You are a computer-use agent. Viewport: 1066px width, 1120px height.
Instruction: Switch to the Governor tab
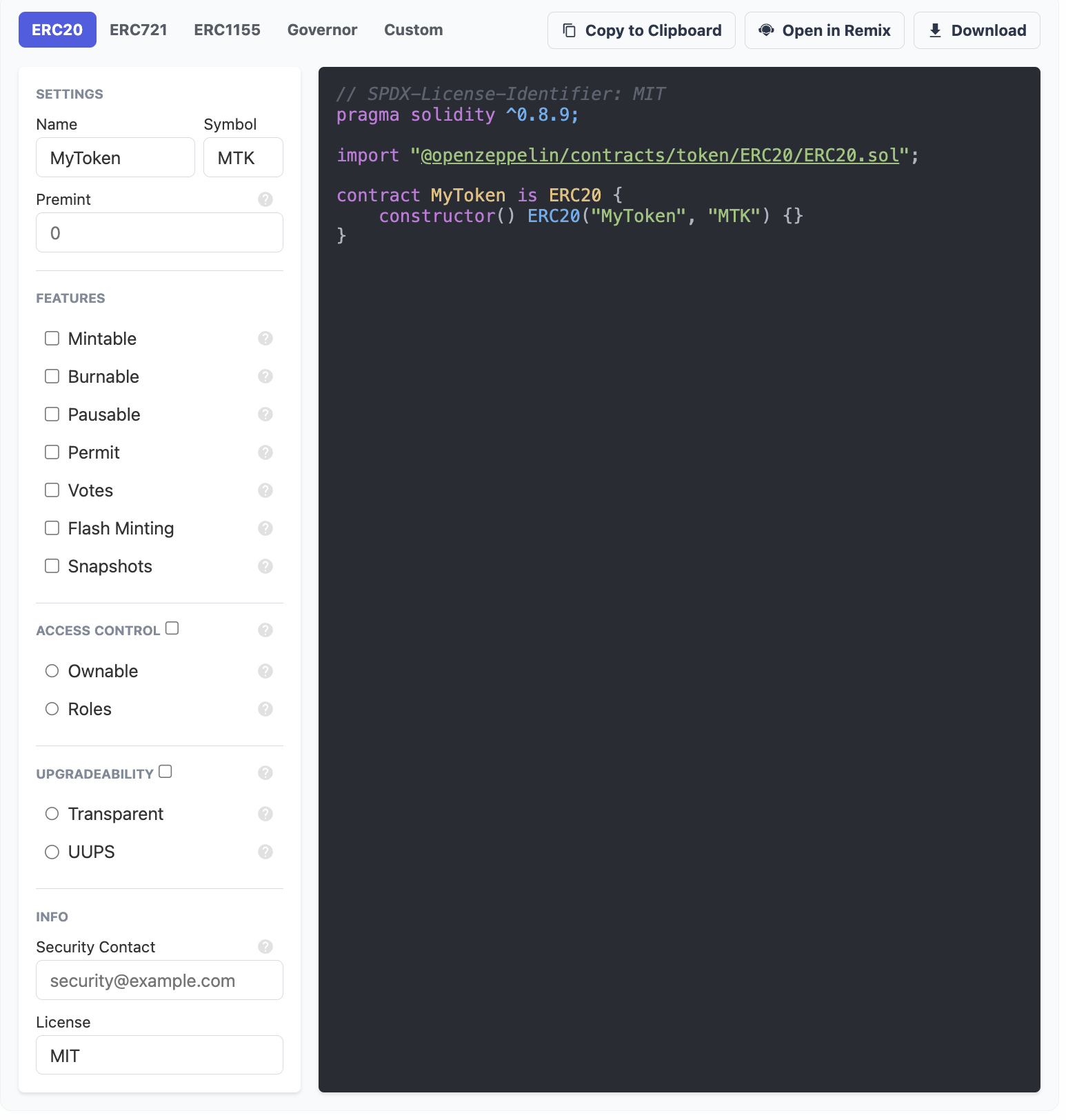[x=322, y=30]
